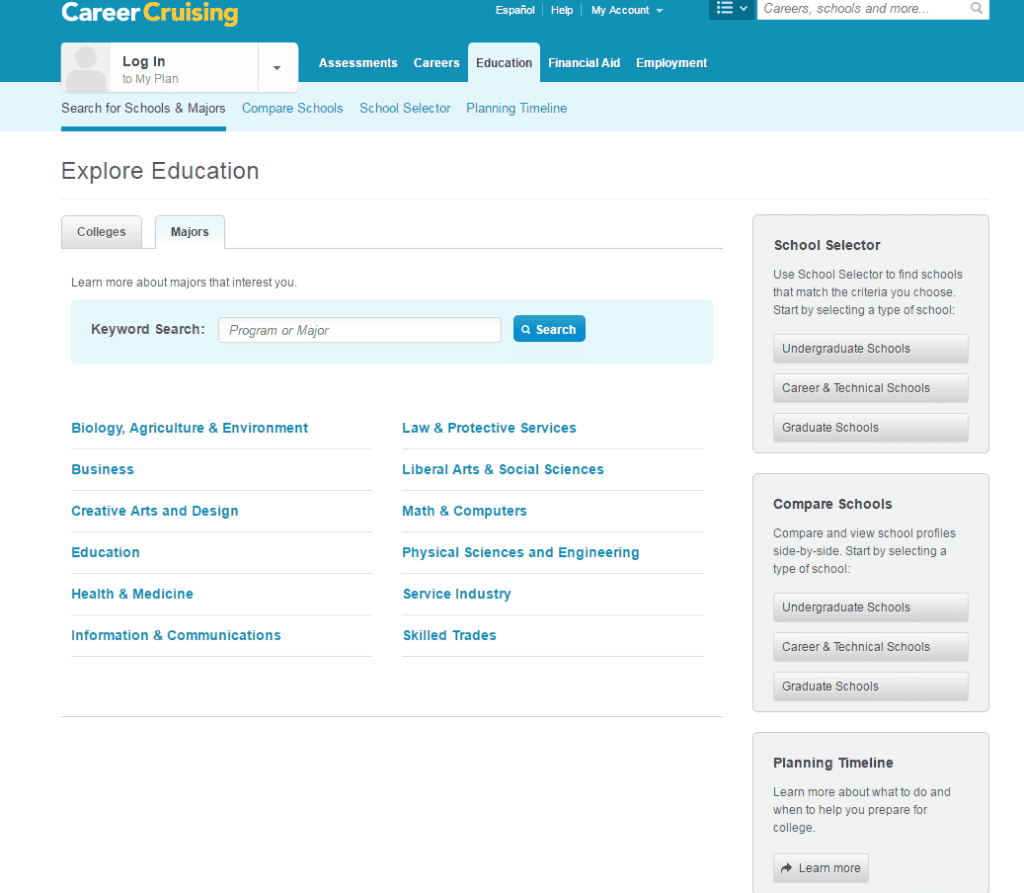Select the Majors tab

189,232
